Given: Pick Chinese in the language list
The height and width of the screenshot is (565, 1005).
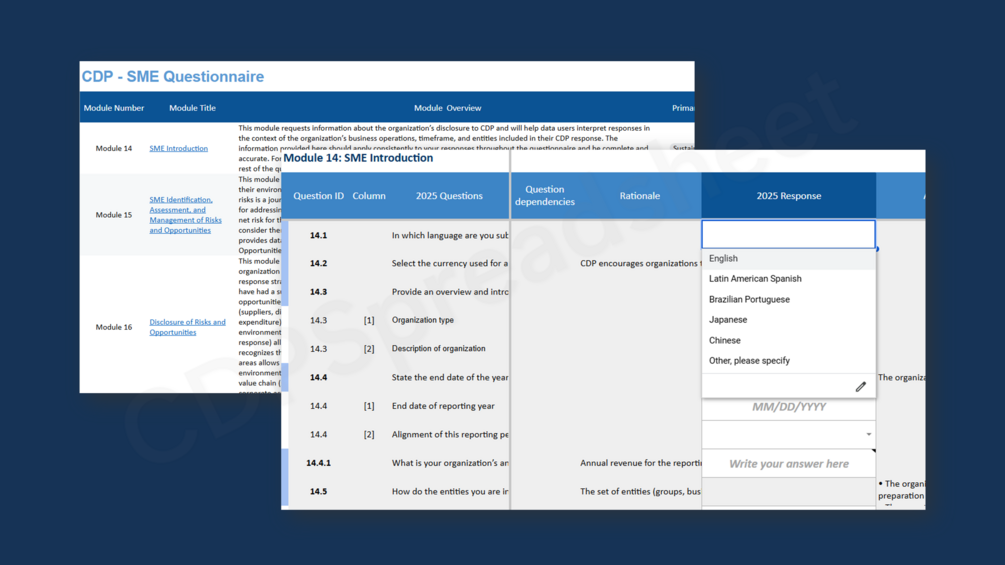Looking at the screenshot, I should click(788, 340).
